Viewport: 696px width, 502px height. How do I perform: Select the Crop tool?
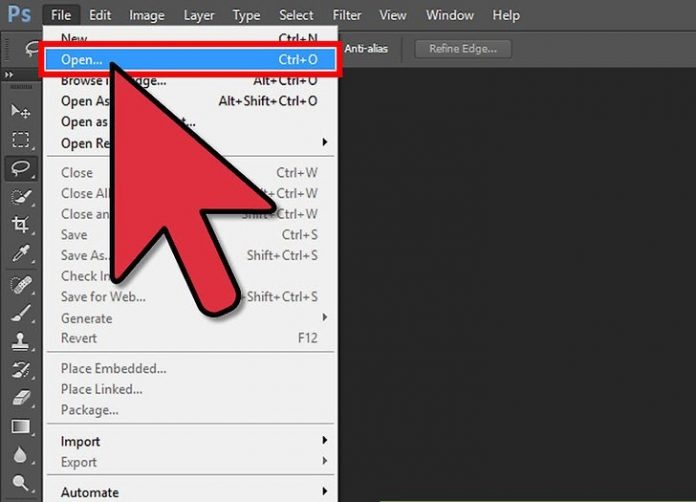(x=20, y=224)
